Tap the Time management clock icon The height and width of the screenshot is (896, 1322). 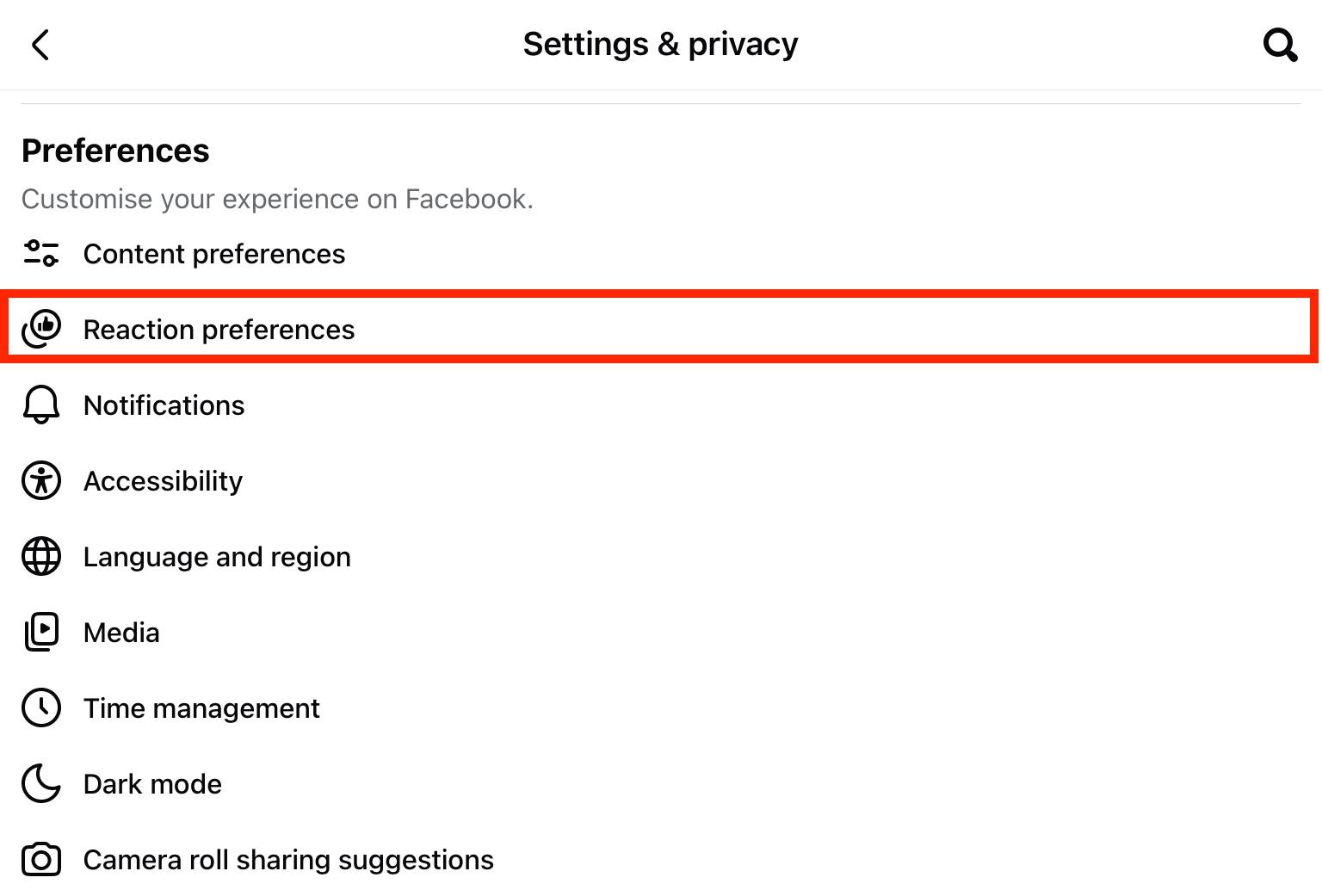click(x=40, y=708)
